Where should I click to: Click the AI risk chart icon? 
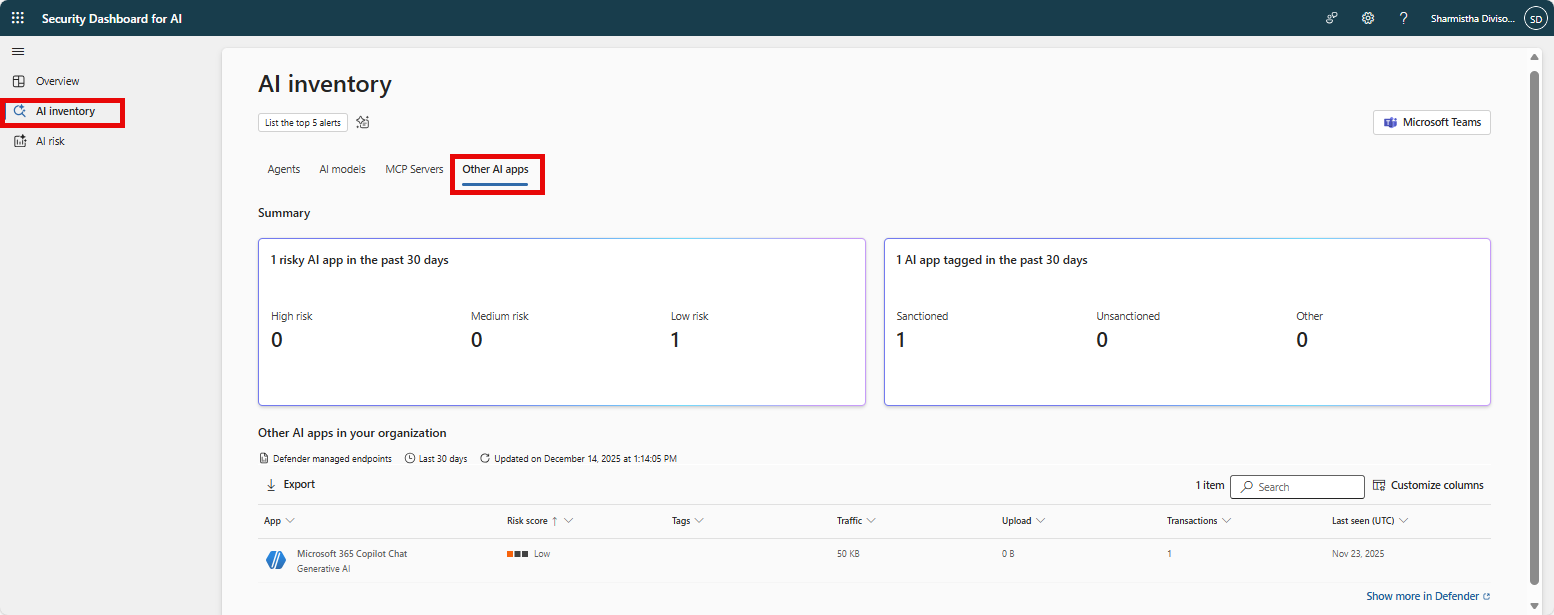pos(19,141)
